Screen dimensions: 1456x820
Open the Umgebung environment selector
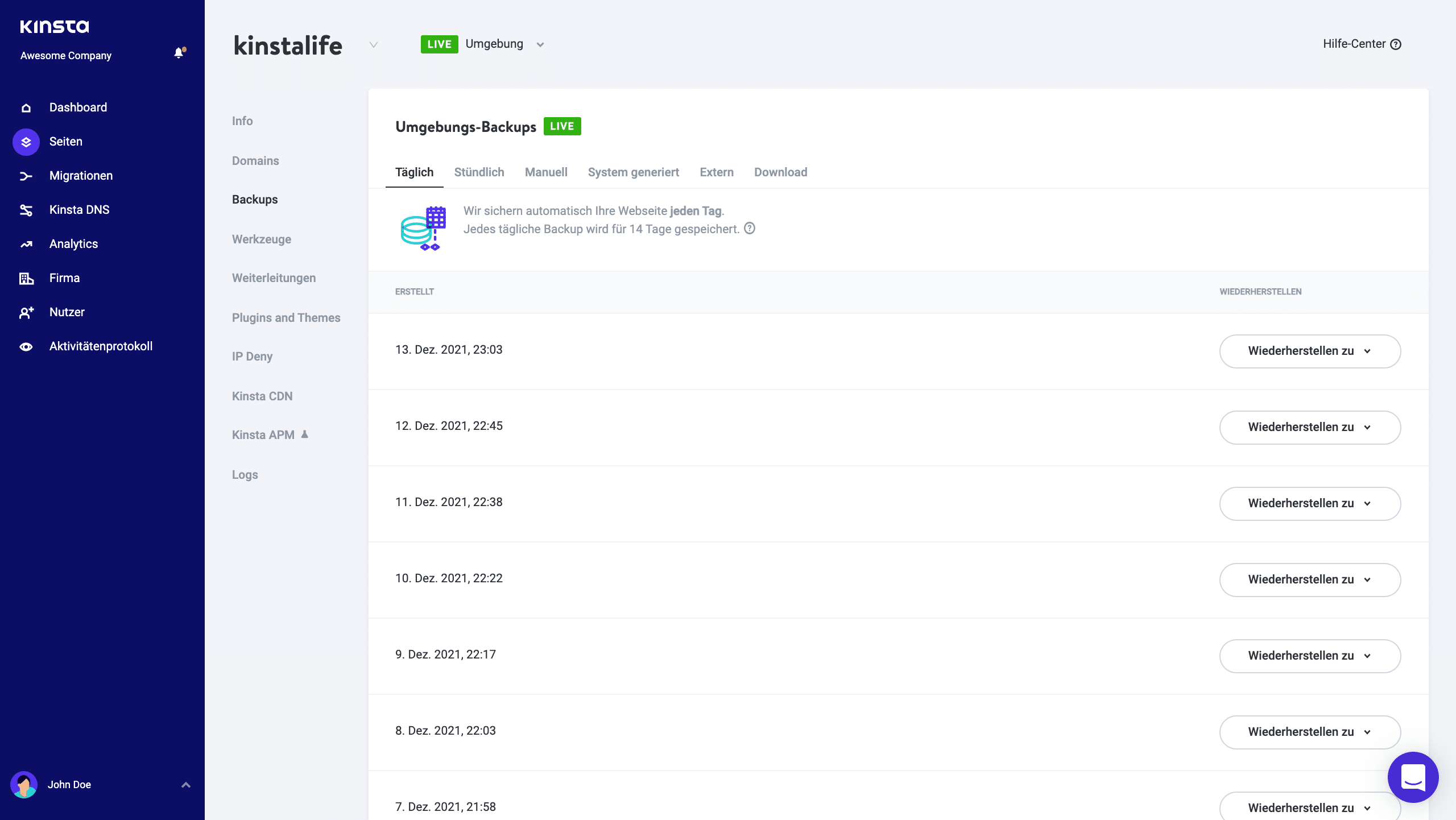[x=540, y=44]
